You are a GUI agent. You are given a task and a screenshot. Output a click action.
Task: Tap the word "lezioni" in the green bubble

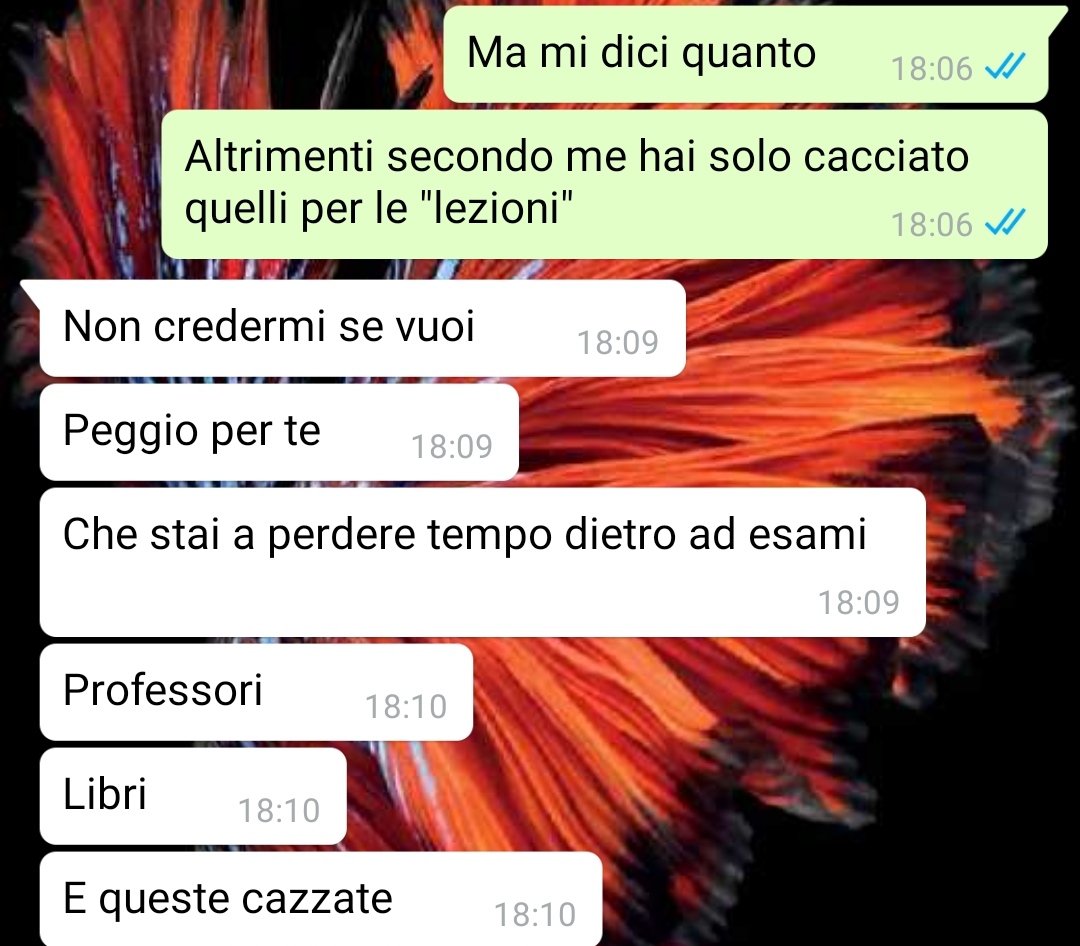click(x=495, y=207)
